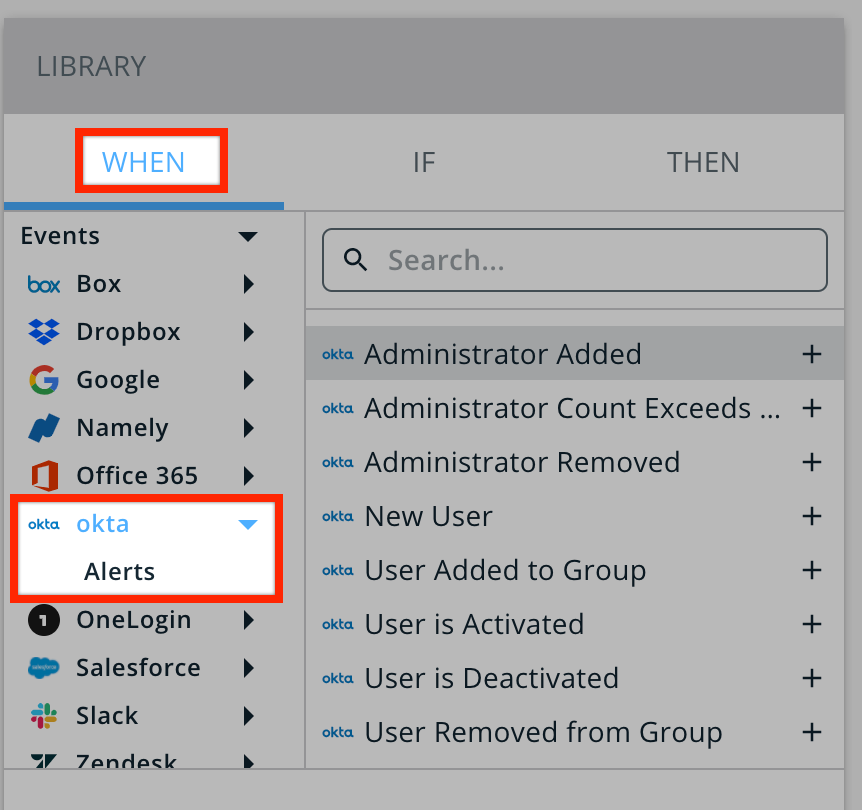The image size is (862, 810).
Task: Click the Namely icon in the sidebar
Action: click(42, 427)
